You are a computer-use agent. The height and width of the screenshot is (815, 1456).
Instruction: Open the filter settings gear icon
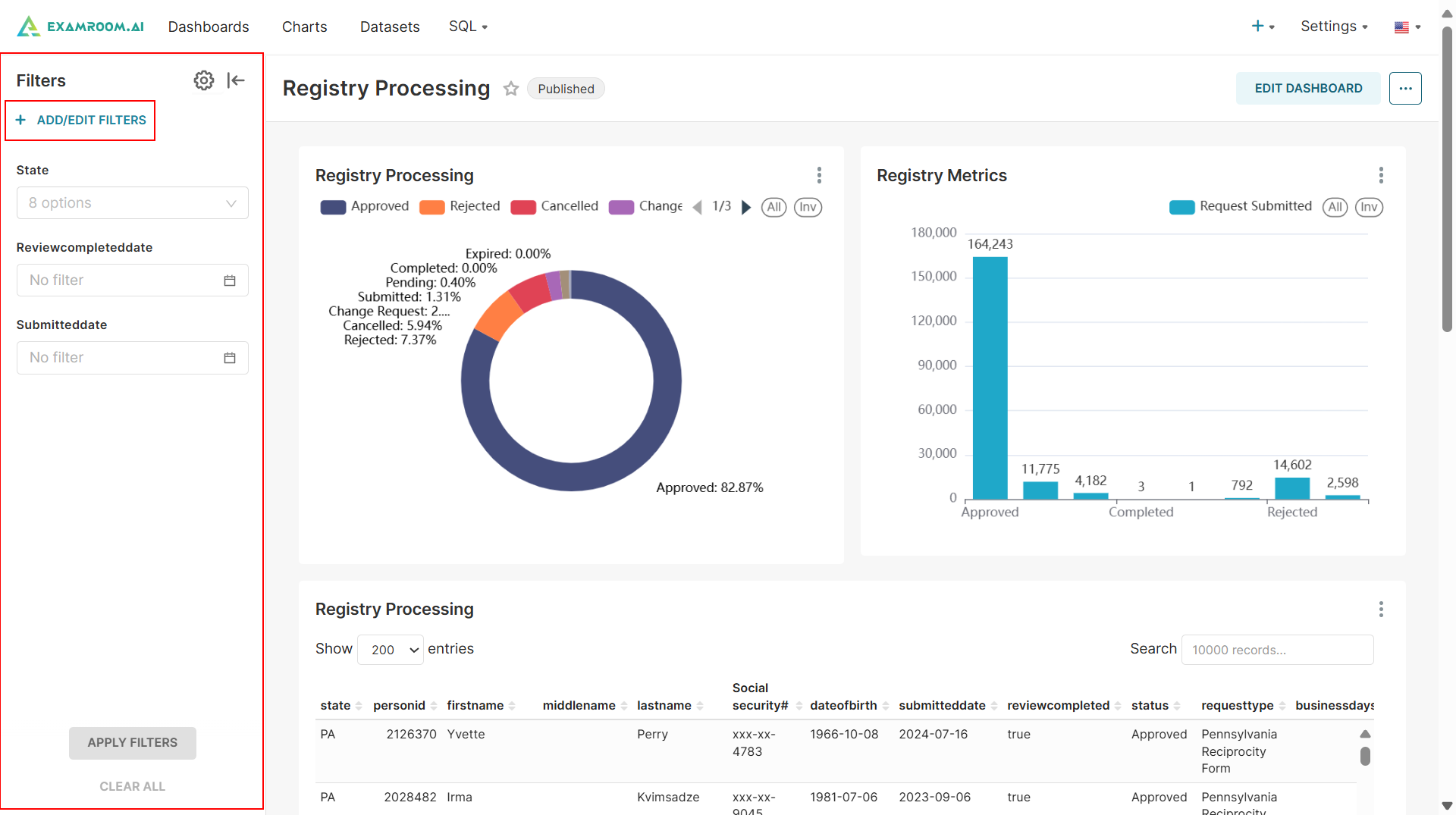point(203,80)
